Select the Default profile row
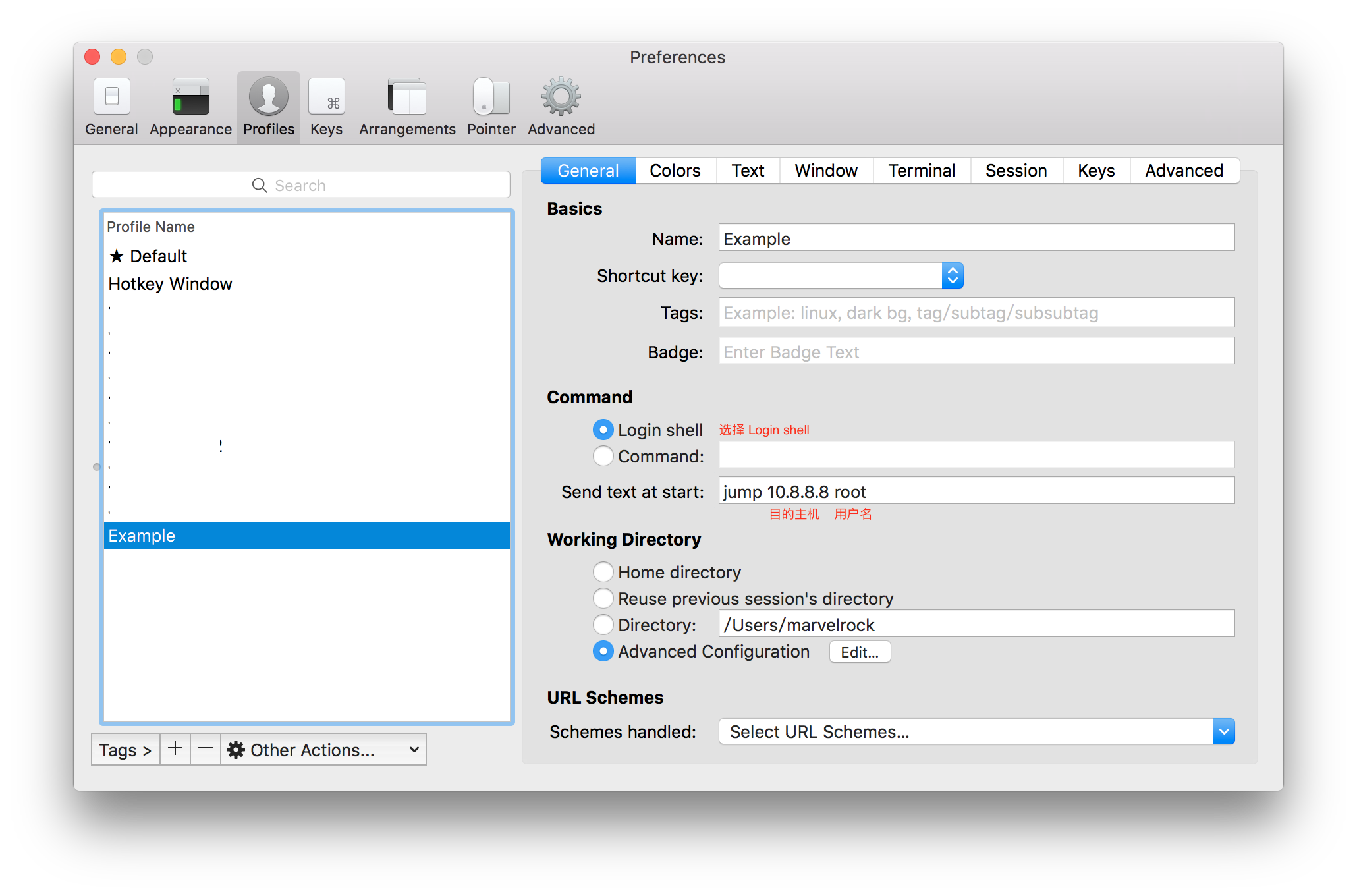The width and height of the screenshot is (1357, 896). point(307,256)
